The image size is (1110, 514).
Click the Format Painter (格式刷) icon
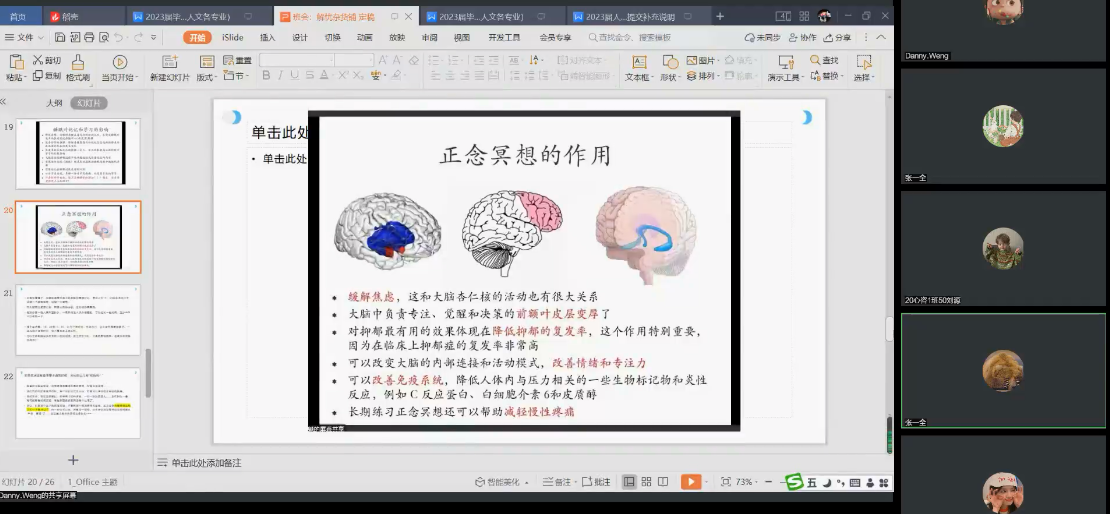tap(77, 67)
